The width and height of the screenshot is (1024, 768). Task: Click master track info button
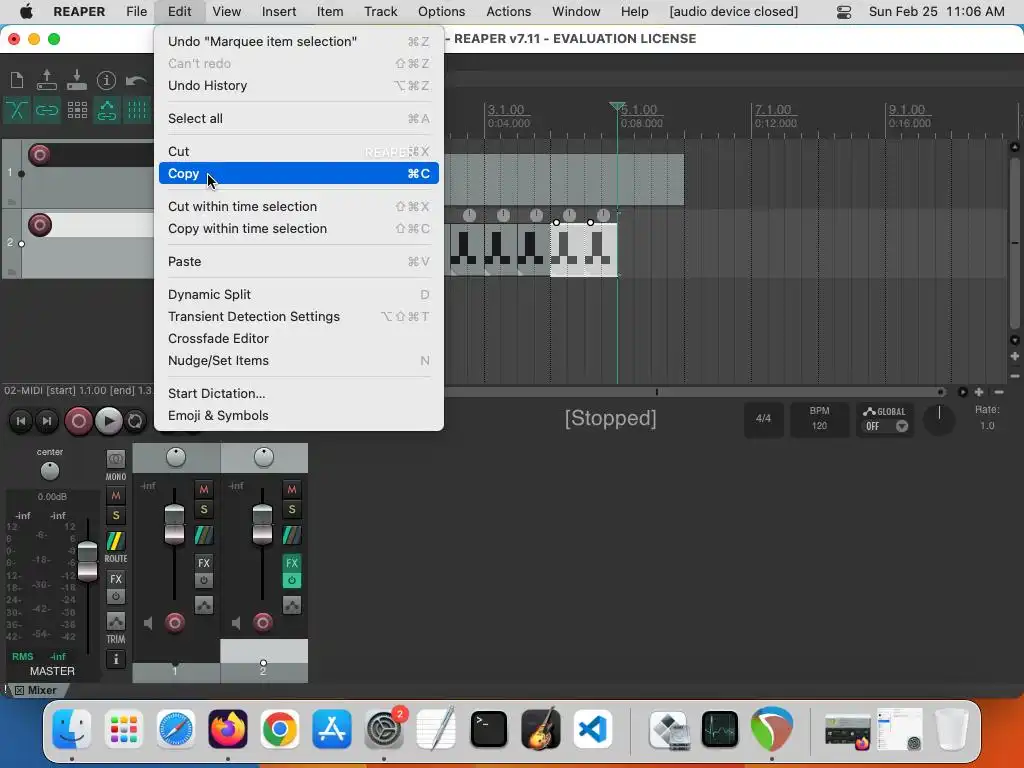point(116,659)
